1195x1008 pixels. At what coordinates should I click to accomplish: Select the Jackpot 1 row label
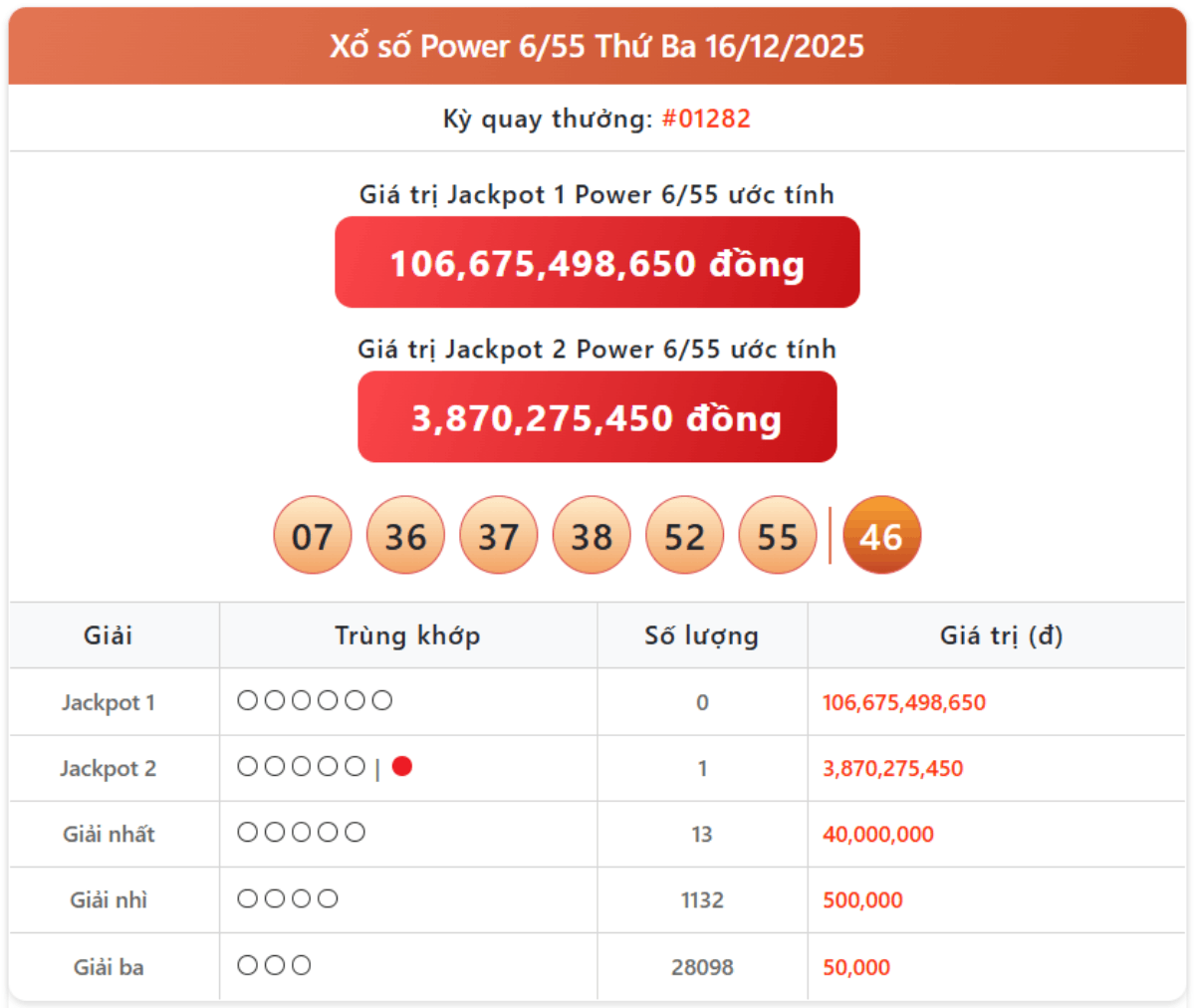109,702
